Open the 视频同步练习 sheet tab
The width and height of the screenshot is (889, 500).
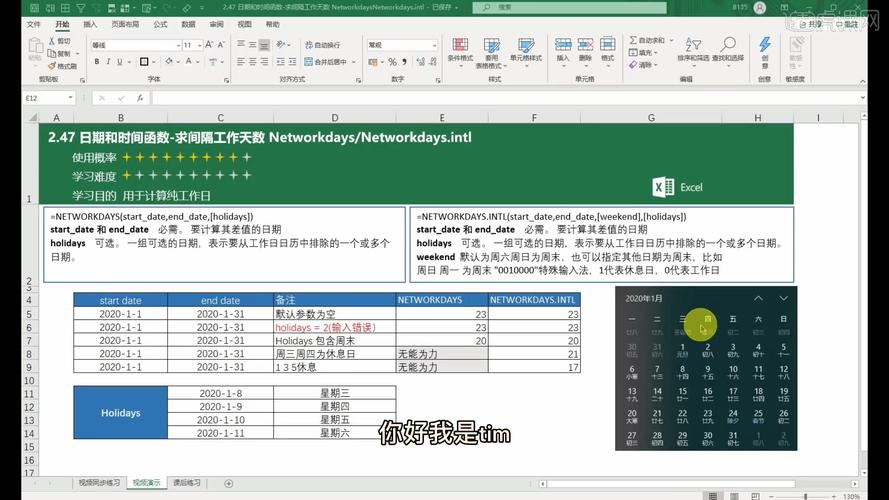click(x=99, y=483)
